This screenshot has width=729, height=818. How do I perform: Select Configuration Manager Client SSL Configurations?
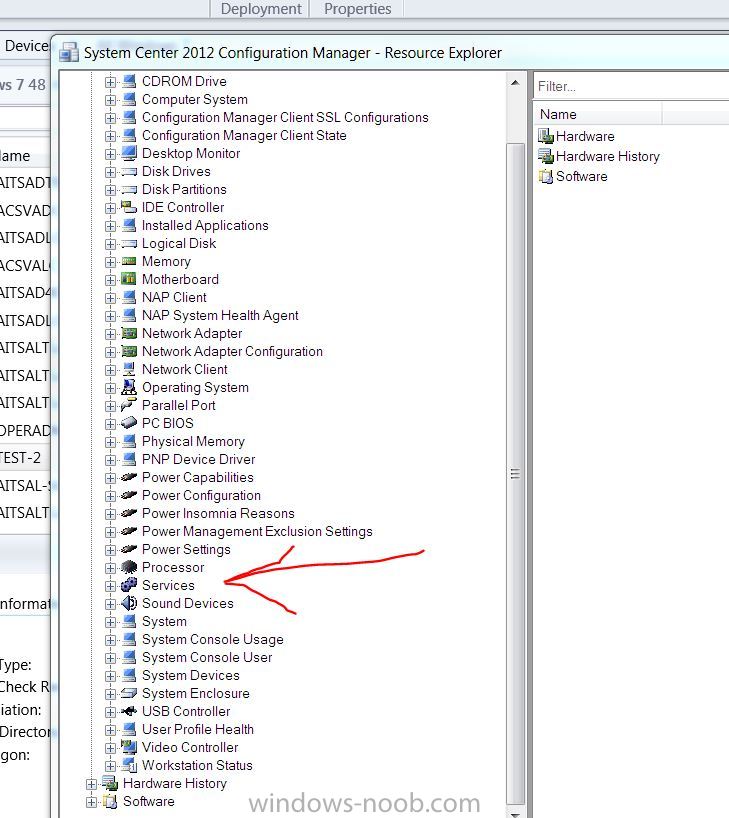click(x=285, y=117)
